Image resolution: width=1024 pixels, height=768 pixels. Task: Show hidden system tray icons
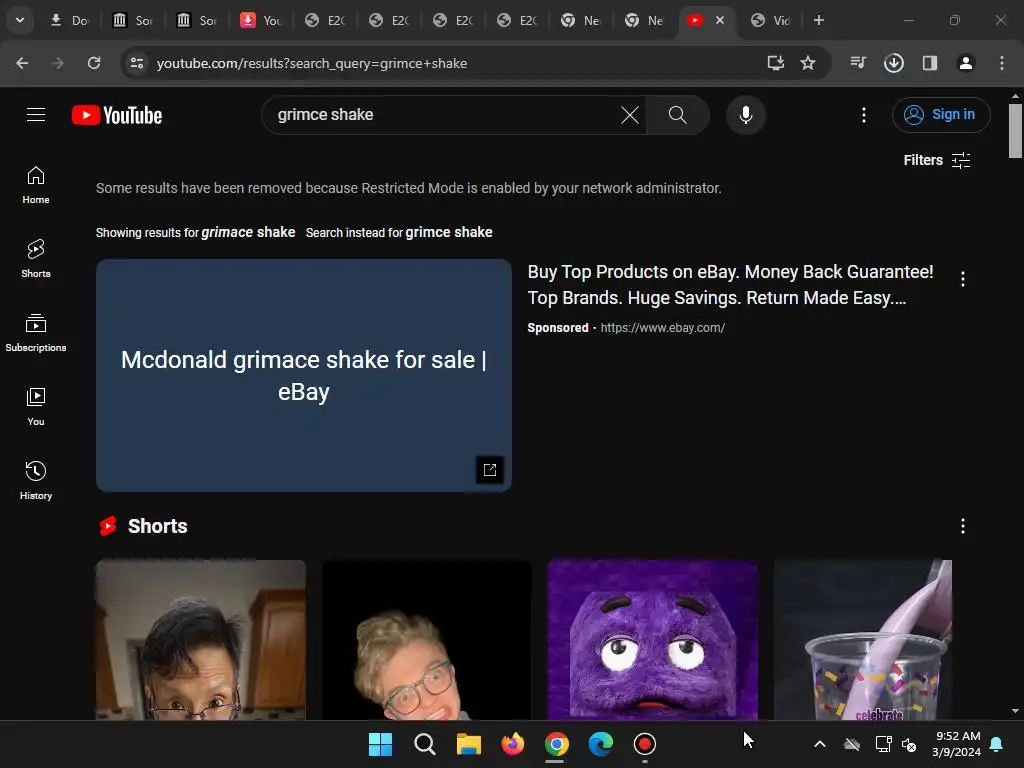pyautogui.click(x=820, y=744)
